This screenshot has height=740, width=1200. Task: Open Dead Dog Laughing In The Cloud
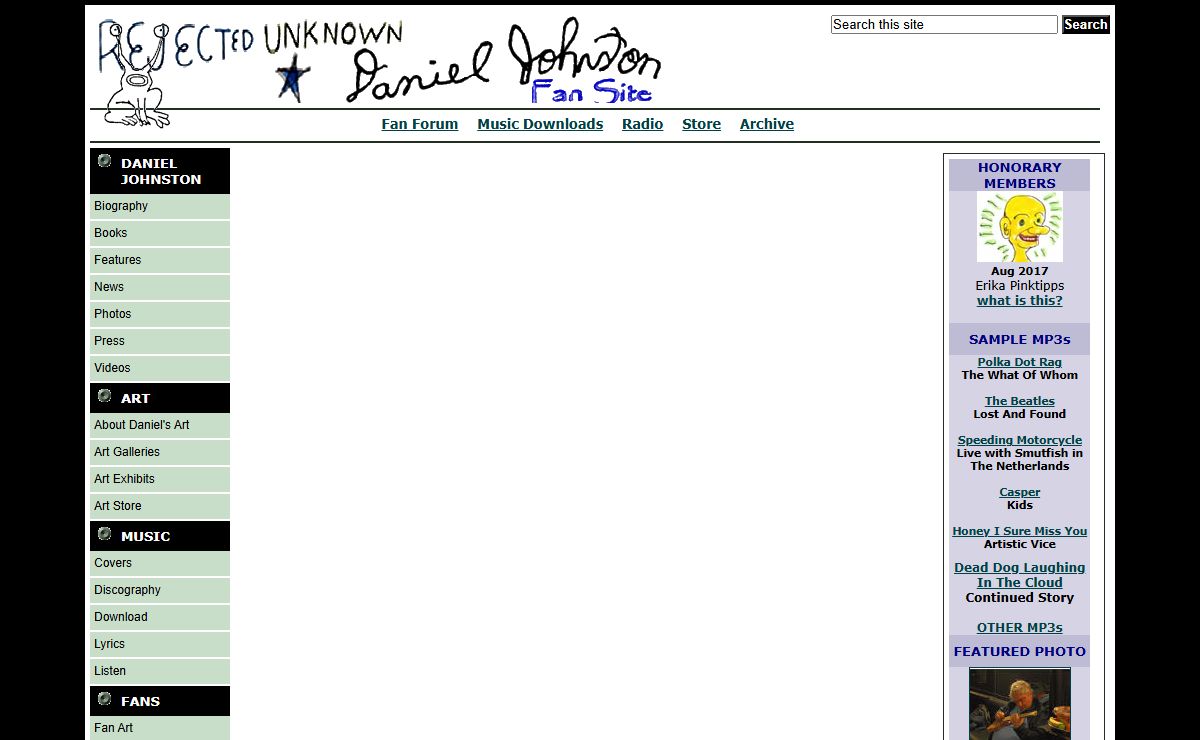(x=1020, y=575)
